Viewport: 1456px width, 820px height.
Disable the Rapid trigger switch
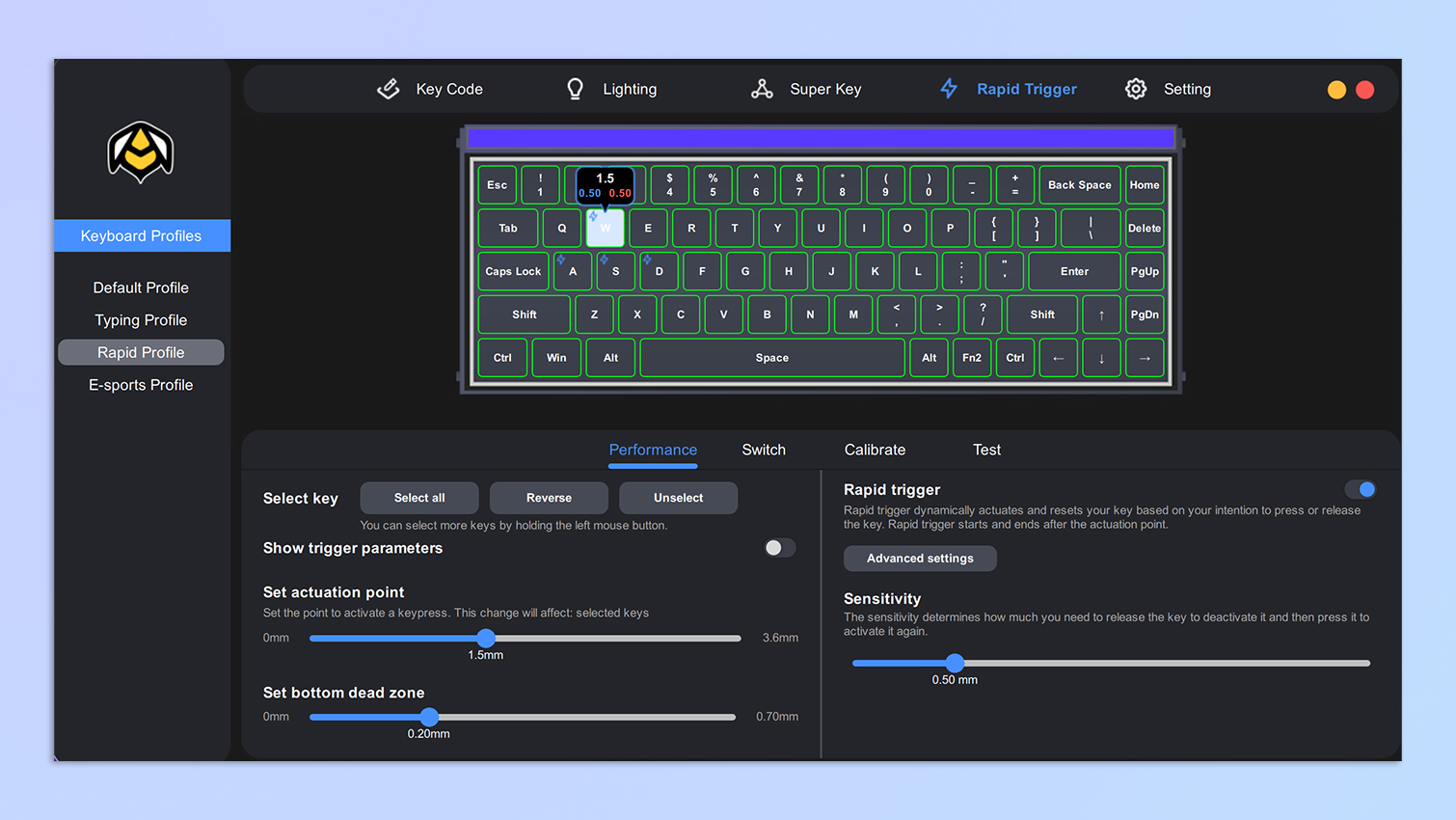[1361, 489]
